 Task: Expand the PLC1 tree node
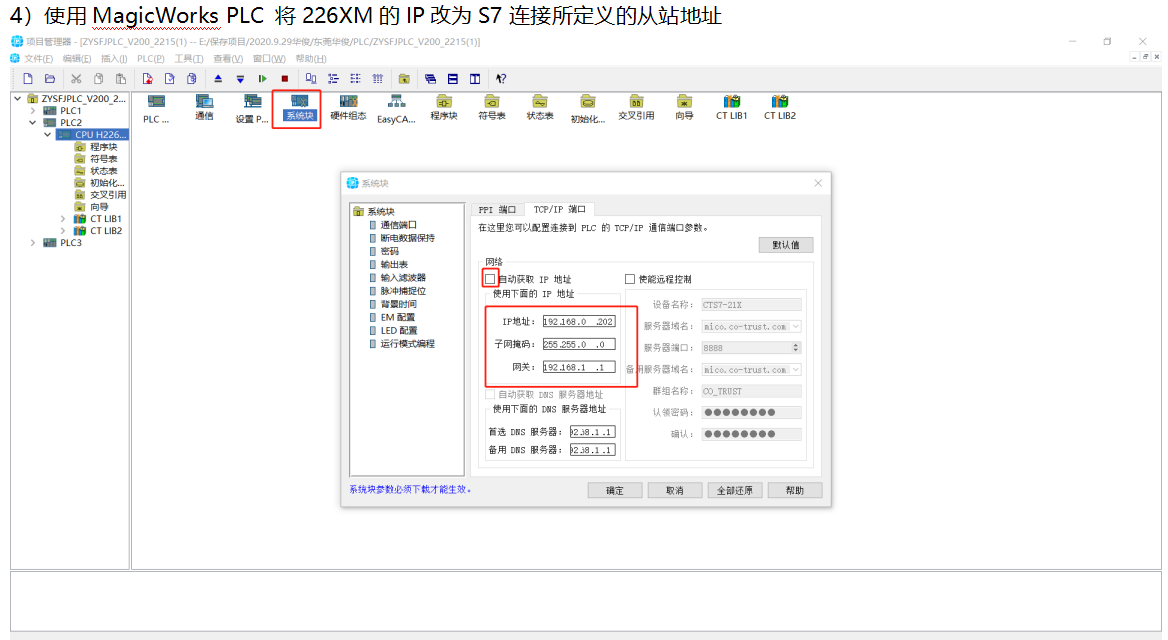pos(32,110)
